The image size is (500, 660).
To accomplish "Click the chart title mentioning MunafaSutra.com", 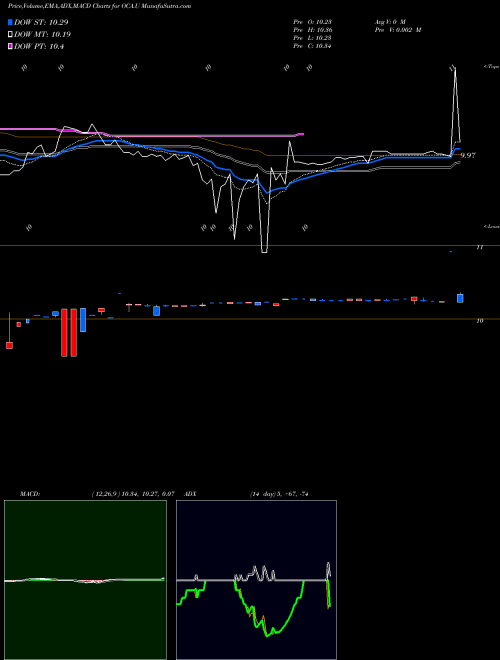I will pyautogui.click(x=100, y=6).
